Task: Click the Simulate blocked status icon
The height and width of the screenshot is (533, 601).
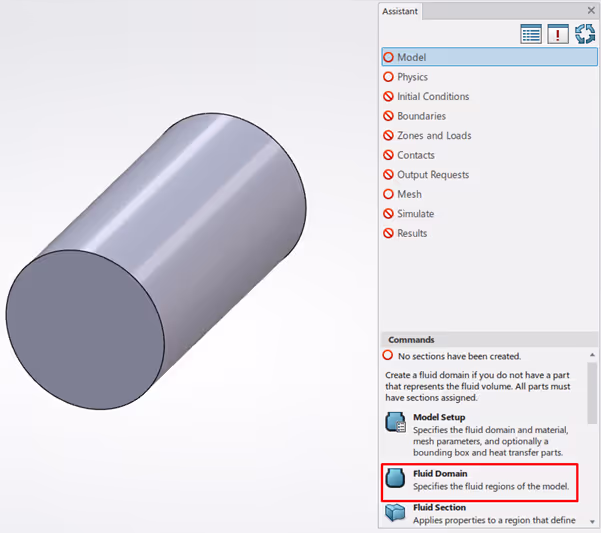Action: 388,213
